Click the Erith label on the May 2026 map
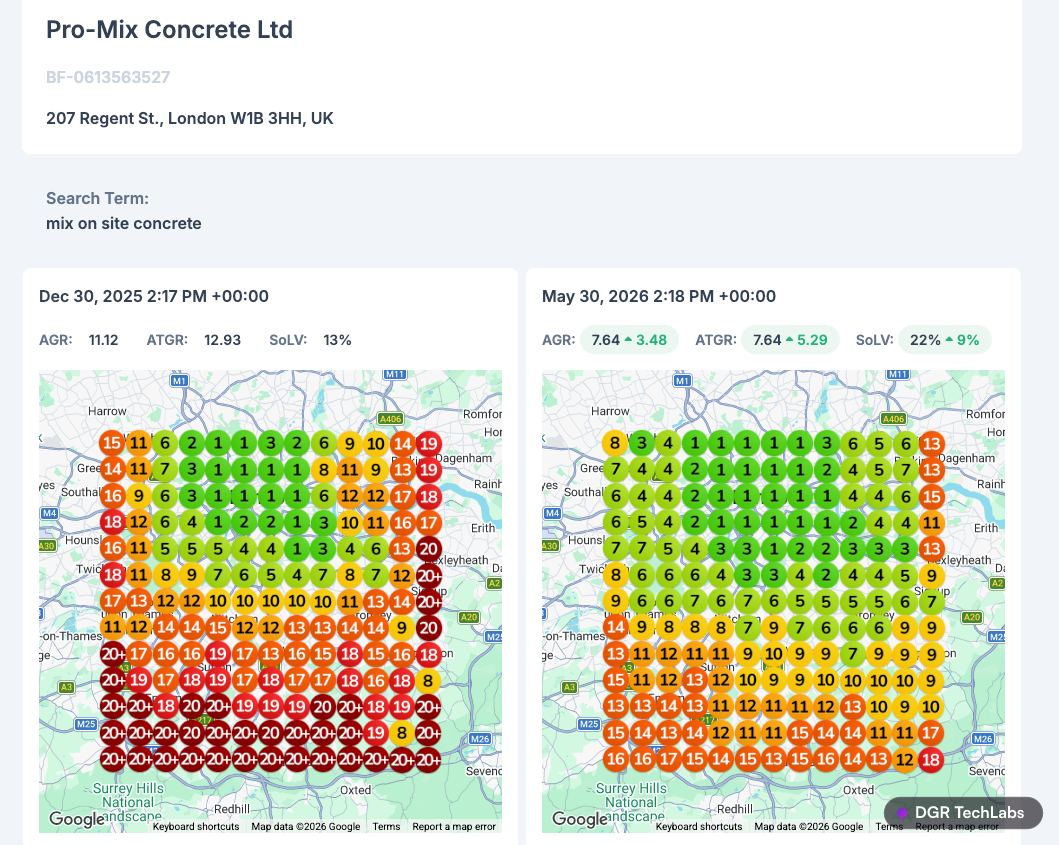The height and width of the screenshot is (845, 1059). click(x=985, y=528)
